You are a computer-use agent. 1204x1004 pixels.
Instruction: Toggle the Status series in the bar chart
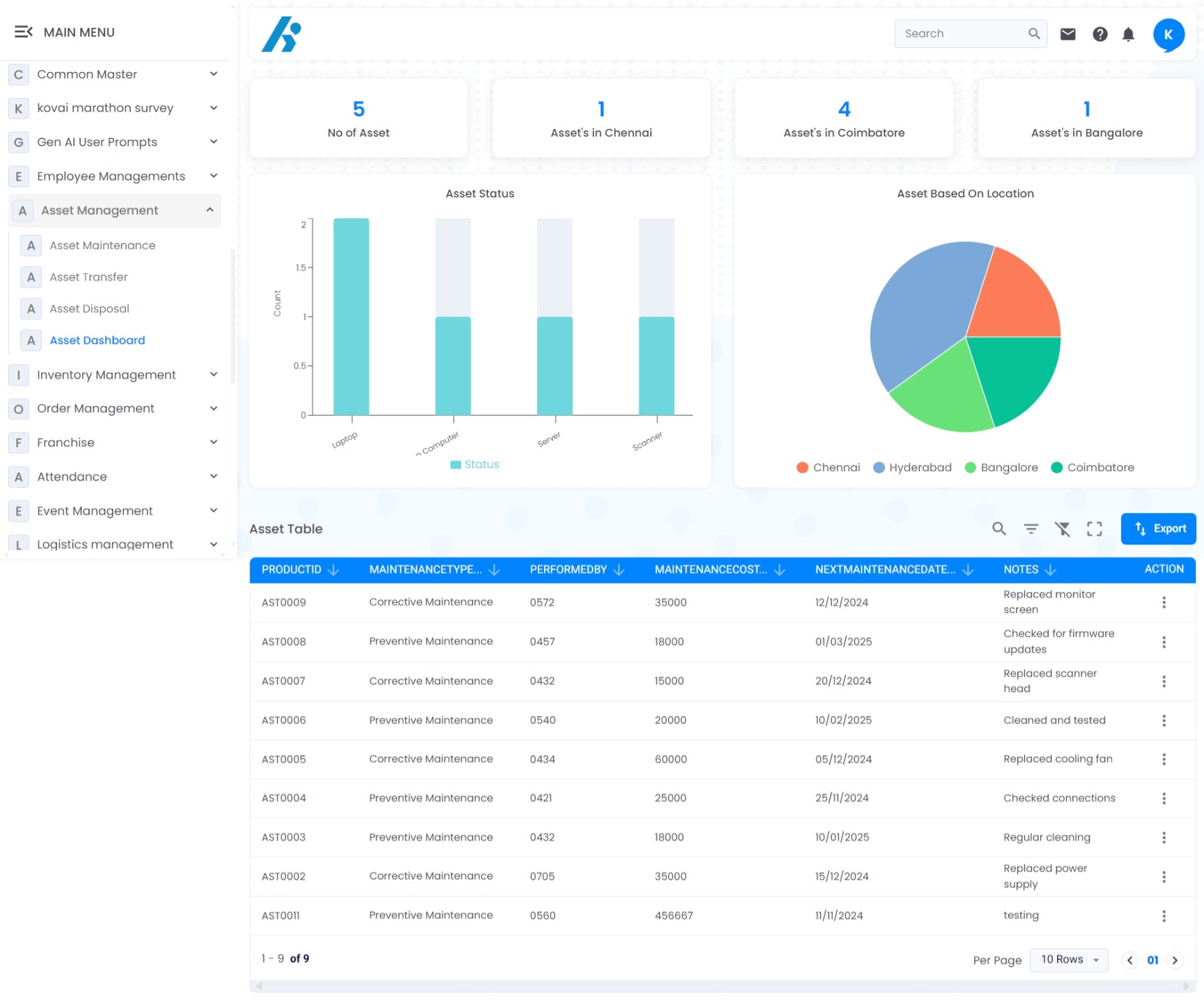coord(475,464)
